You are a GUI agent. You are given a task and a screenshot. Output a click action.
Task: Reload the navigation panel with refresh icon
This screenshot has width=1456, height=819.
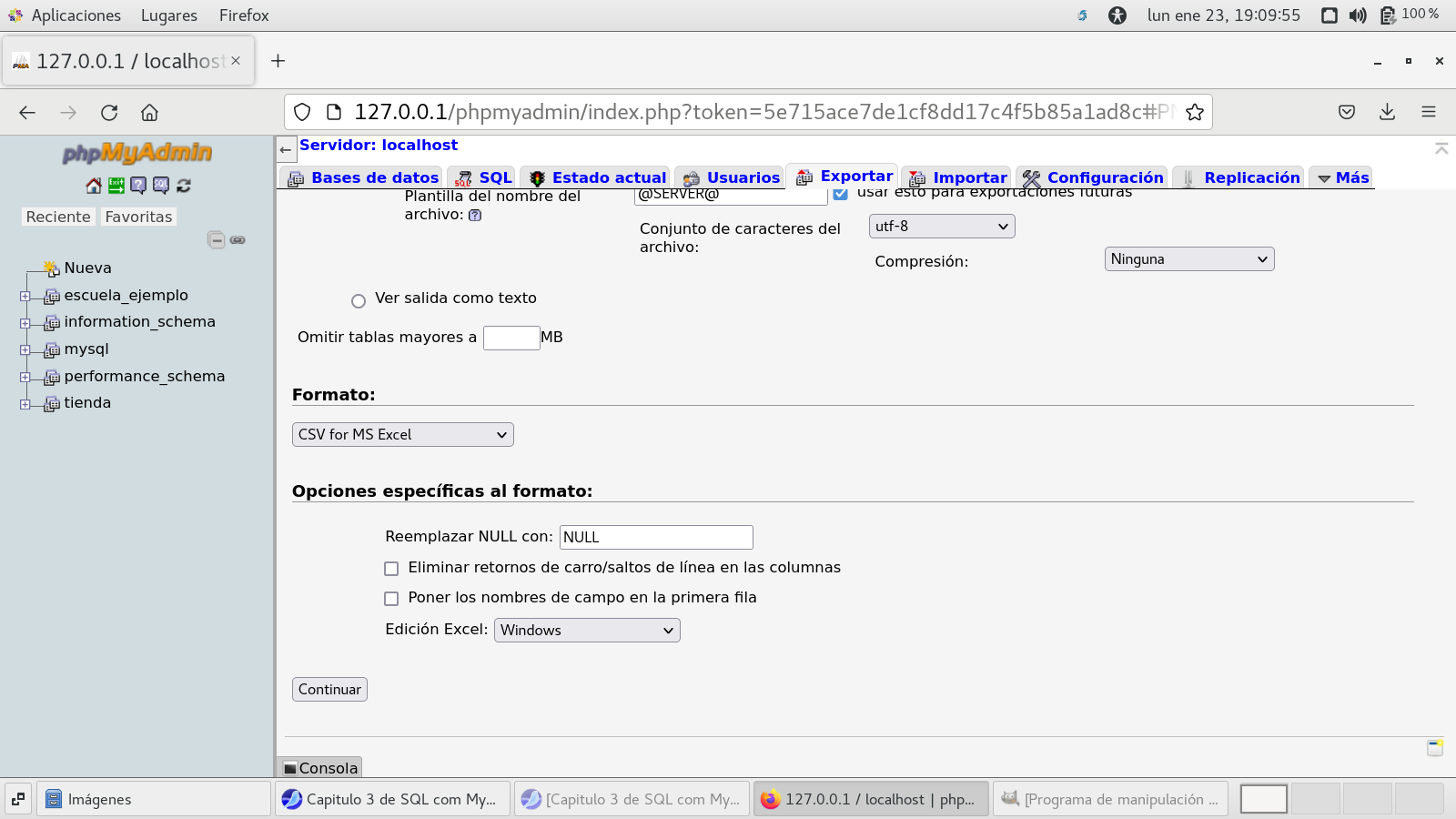(x=184, y=186)
